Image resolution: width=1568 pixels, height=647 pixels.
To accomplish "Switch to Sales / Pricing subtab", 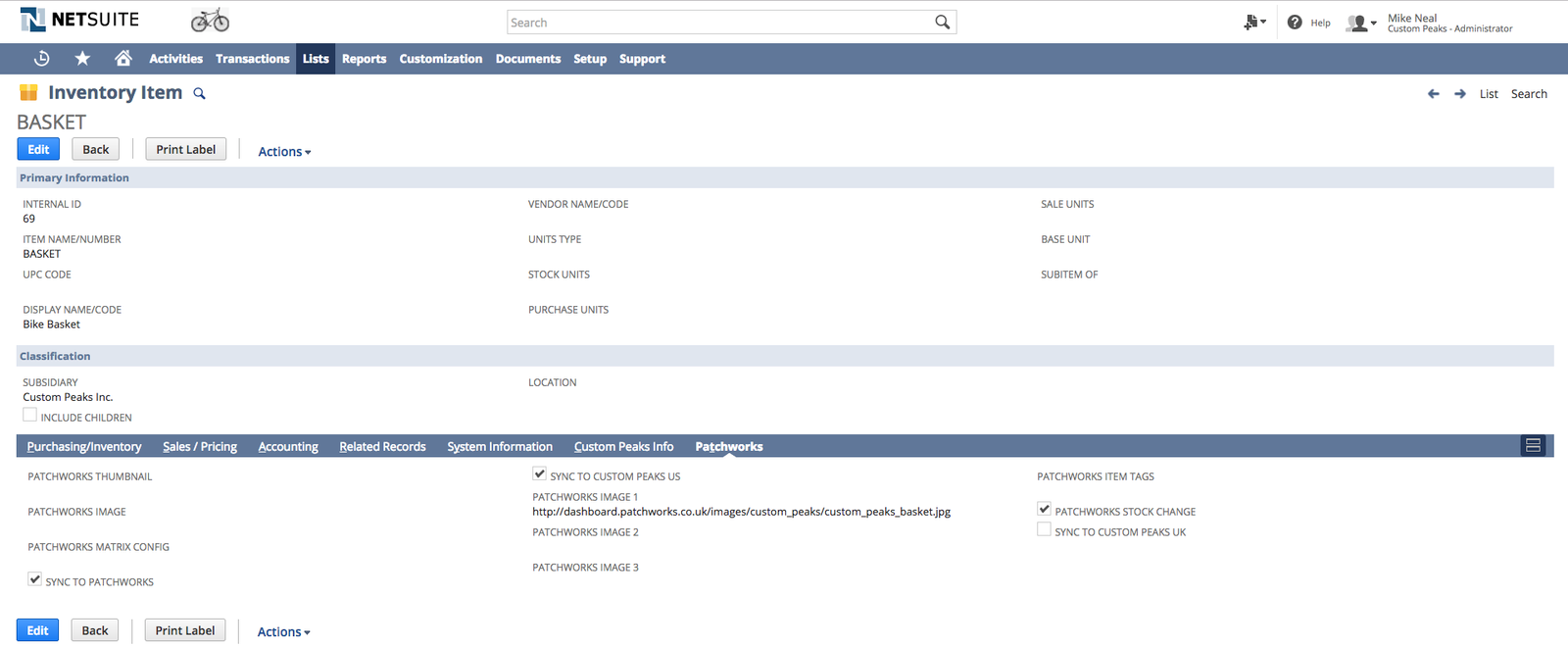I will tap(200, 446).
